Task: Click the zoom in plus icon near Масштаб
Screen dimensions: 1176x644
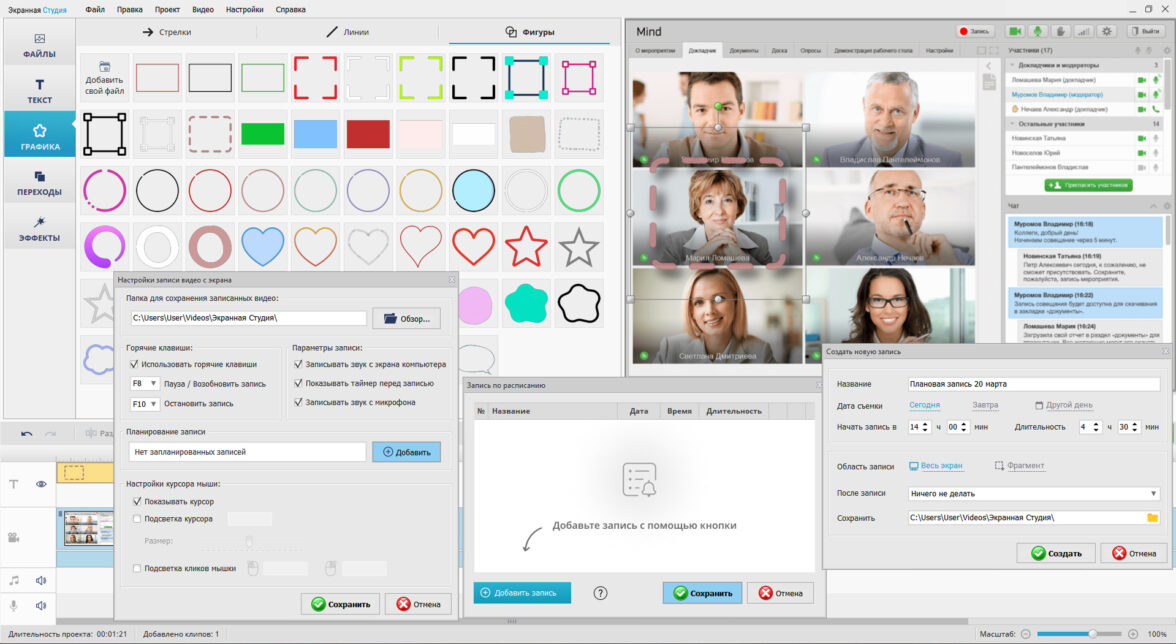Action: pos(1132,634)
